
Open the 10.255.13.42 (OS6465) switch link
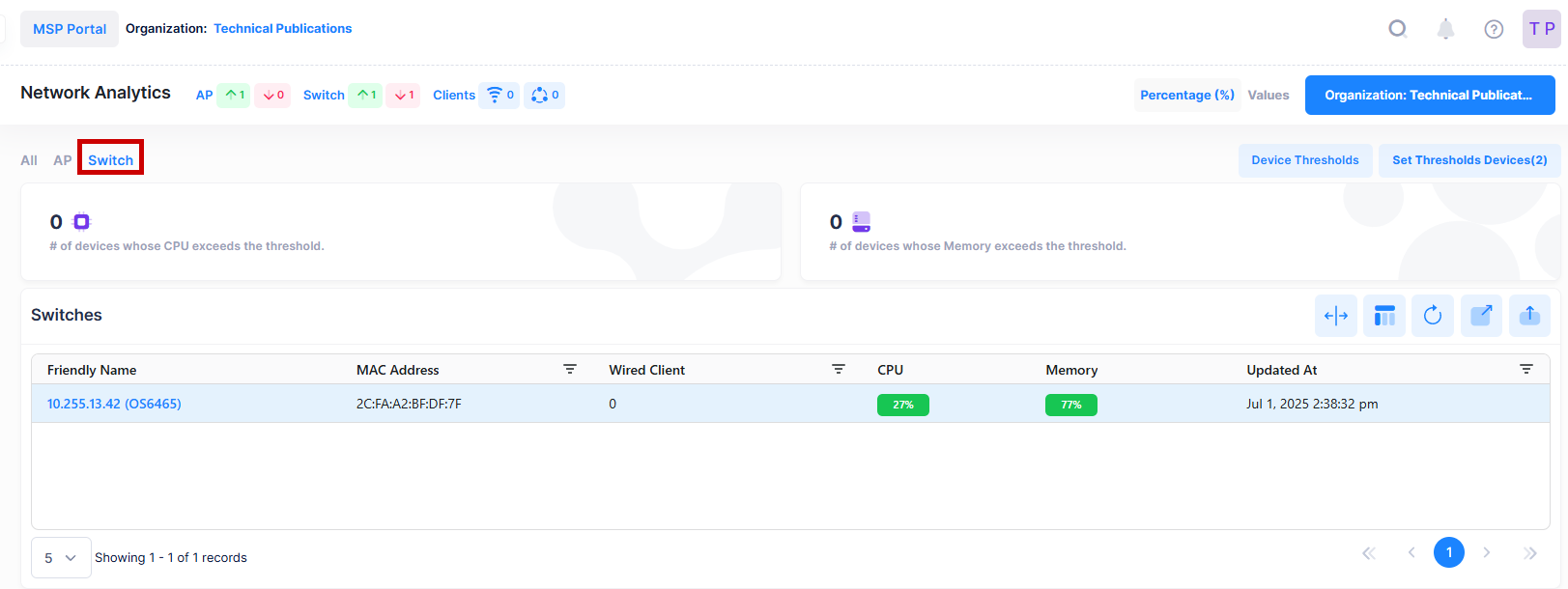114,404
